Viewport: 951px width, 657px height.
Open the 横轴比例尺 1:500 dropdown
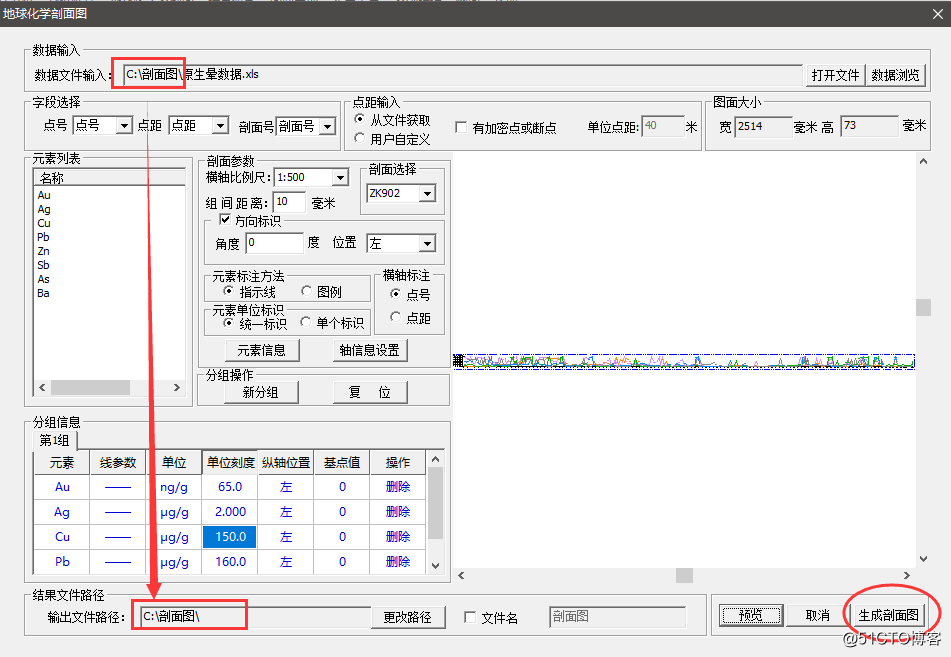click(x=340, y=178)
